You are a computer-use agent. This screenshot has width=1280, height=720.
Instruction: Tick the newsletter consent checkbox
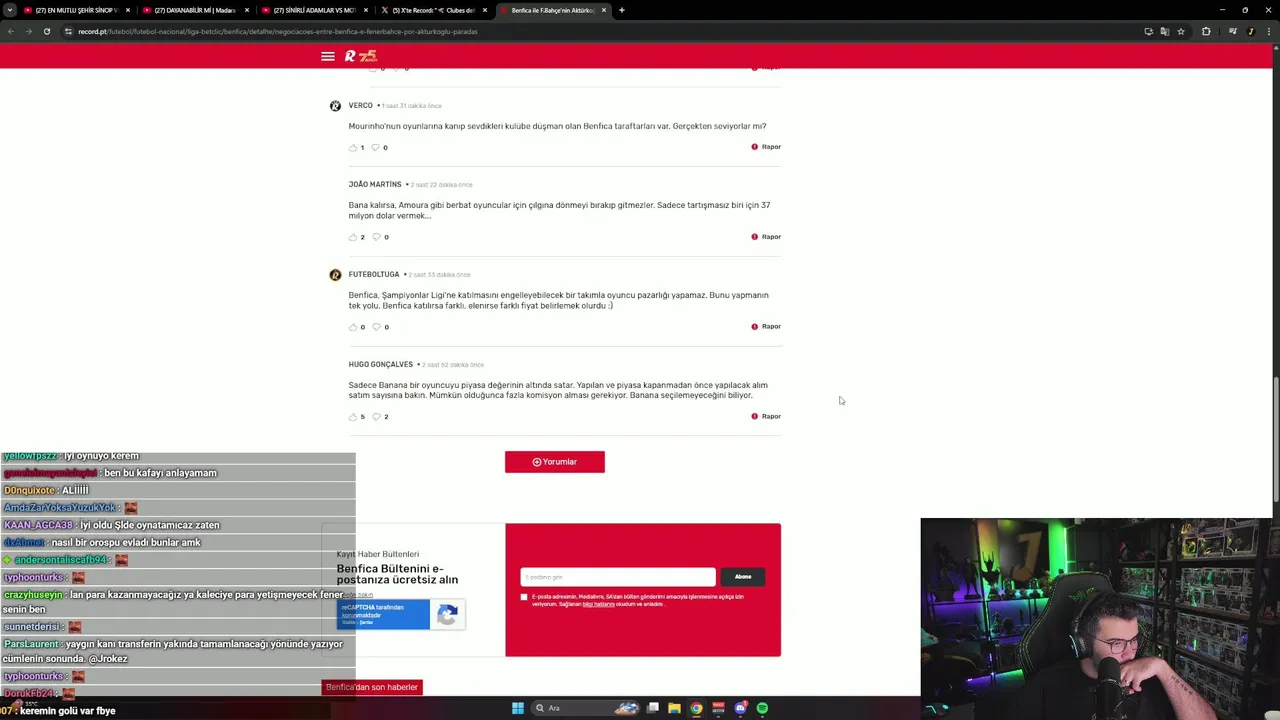pyautogui.click(x=524, y=597)
